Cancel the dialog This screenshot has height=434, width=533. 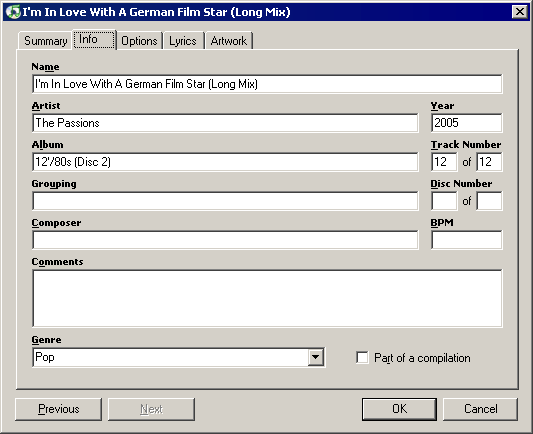click(480, 409)
